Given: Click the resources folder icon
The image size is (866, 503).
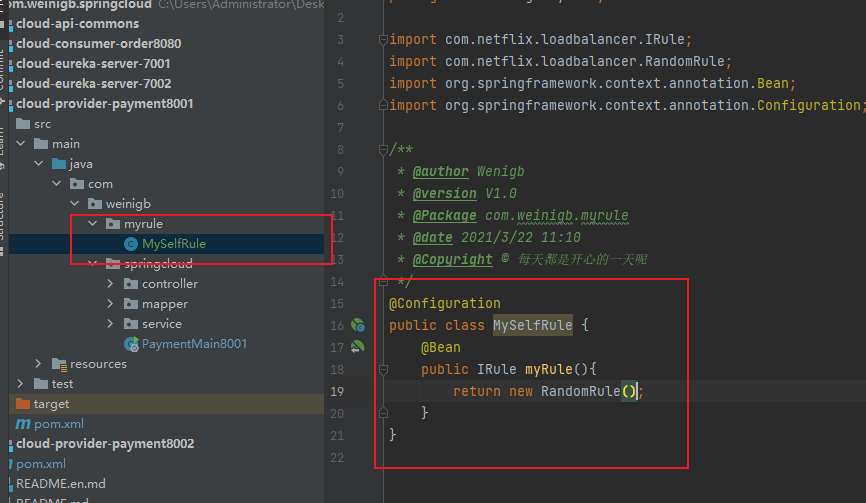Looking at the screenshot, I should (59, 364).
